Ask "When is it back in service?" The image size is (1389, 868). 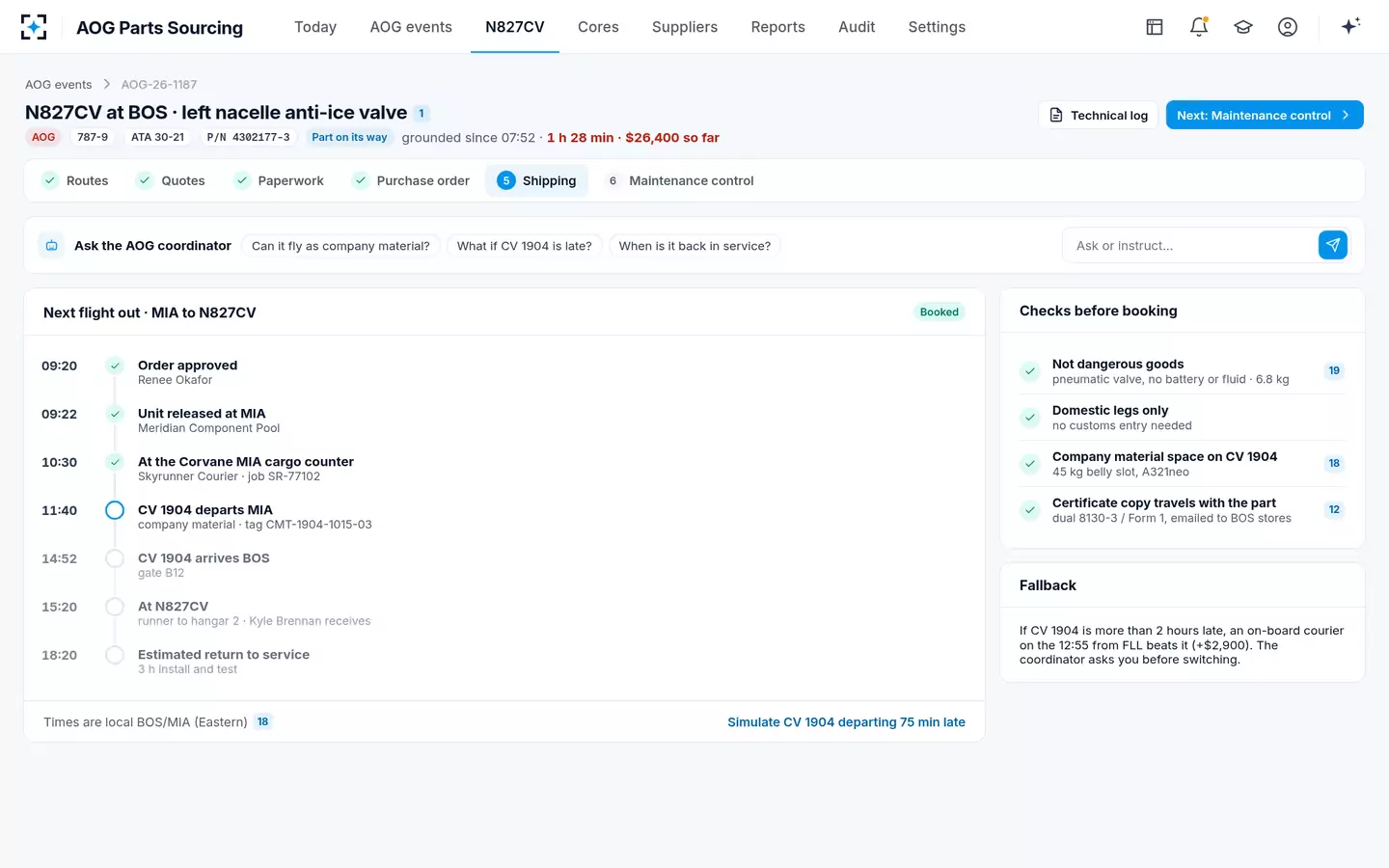(694, 246)
